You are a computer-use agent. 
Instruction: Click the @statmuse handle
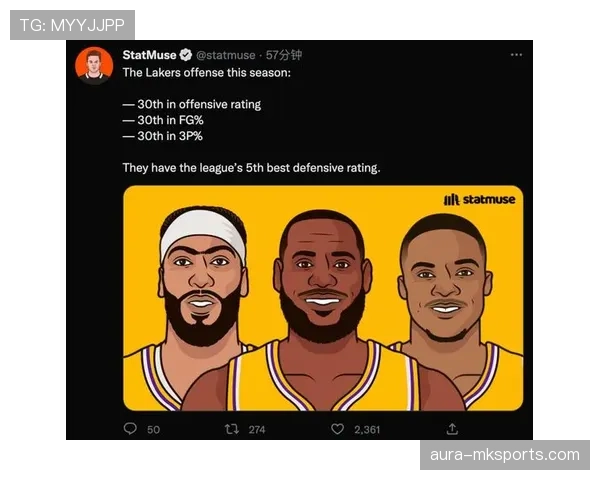click(x=226, y=55)
